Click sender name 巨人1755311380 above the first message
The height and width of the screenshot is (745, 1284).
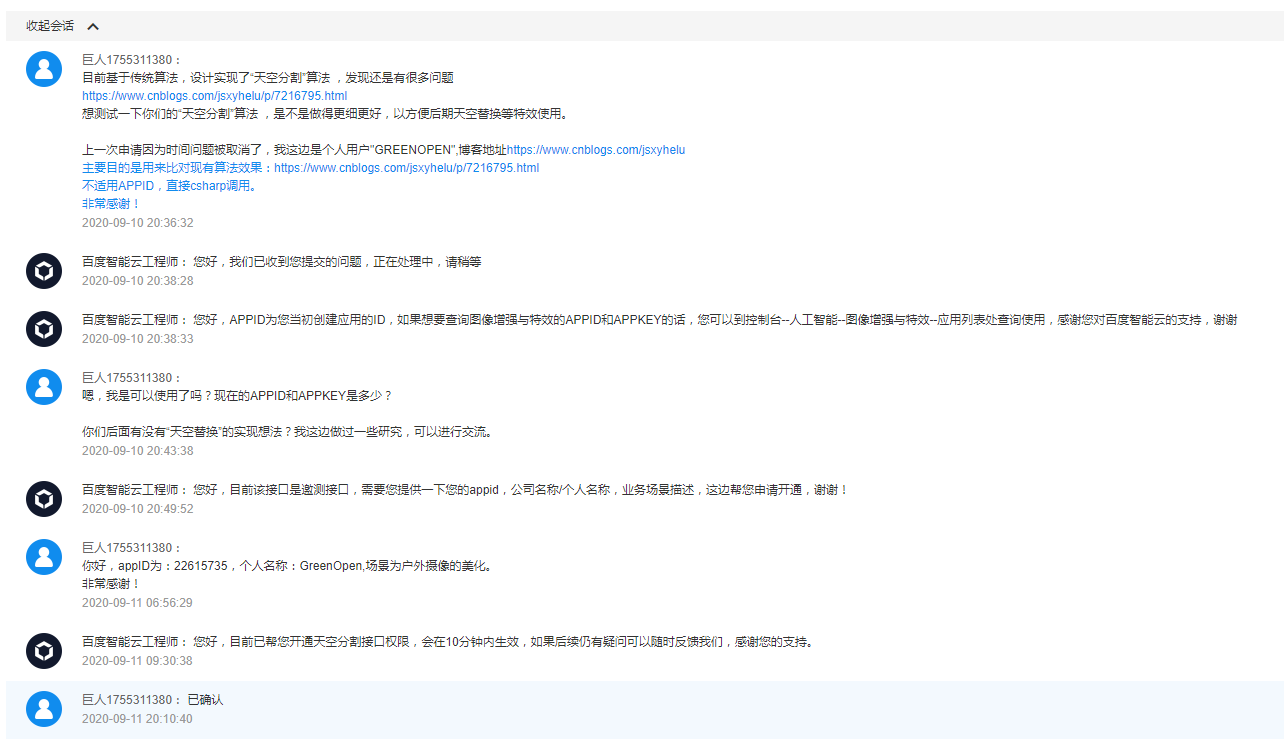[x=129, y=60]
